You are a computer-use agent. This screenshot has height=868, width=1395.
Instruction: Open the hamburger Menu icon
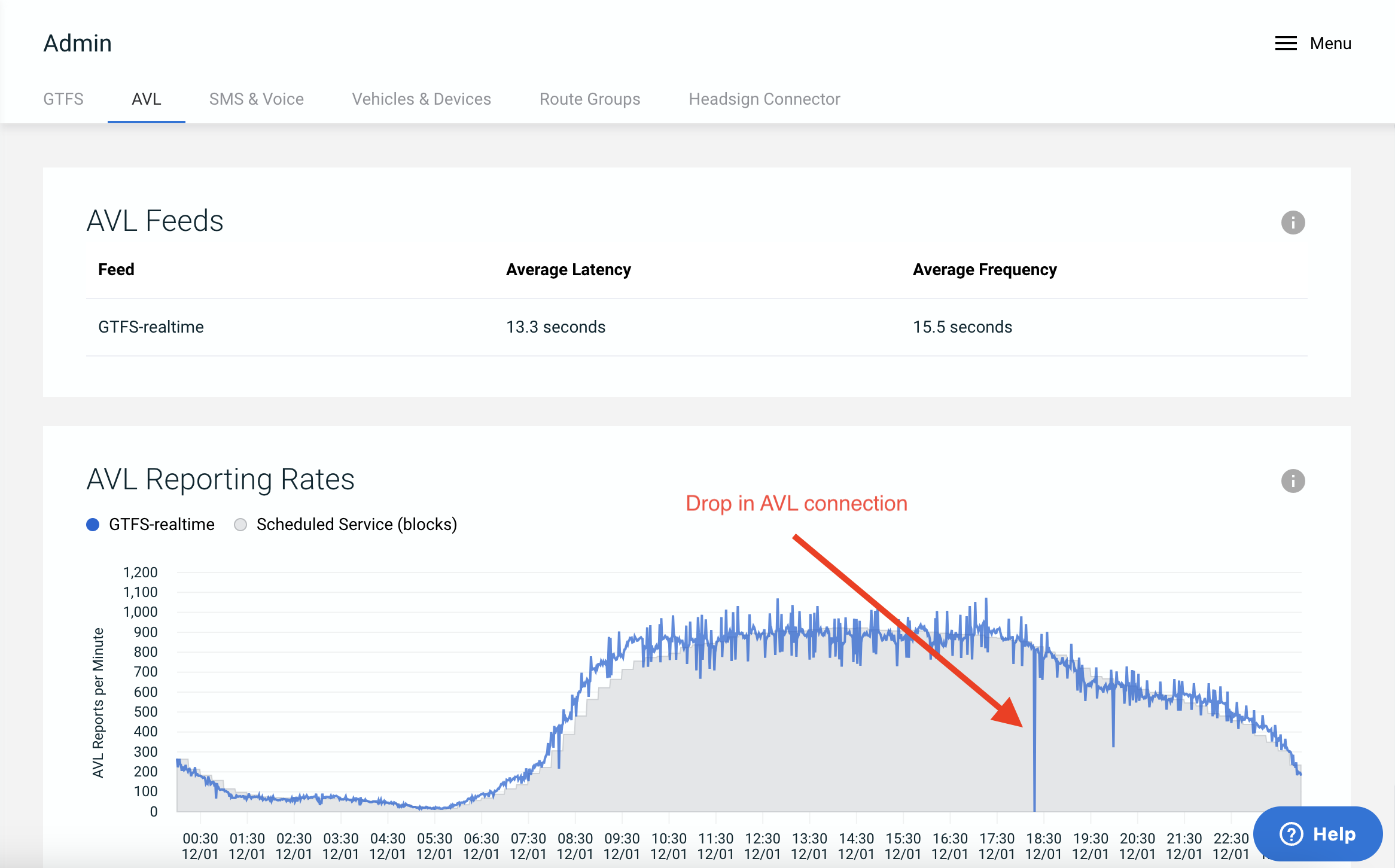tap(1286, 43)
